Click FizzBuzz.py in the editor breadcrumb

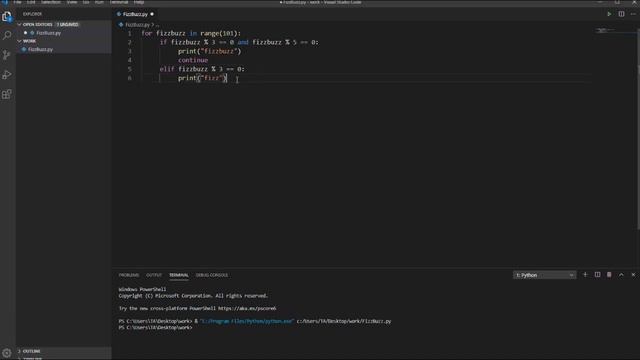coord(137,25)
